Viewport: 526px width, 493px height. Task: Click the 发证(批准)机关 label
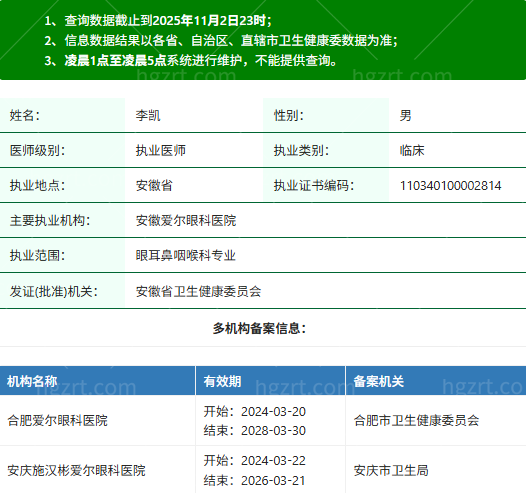pyautogui.click(x=54, y=291)
